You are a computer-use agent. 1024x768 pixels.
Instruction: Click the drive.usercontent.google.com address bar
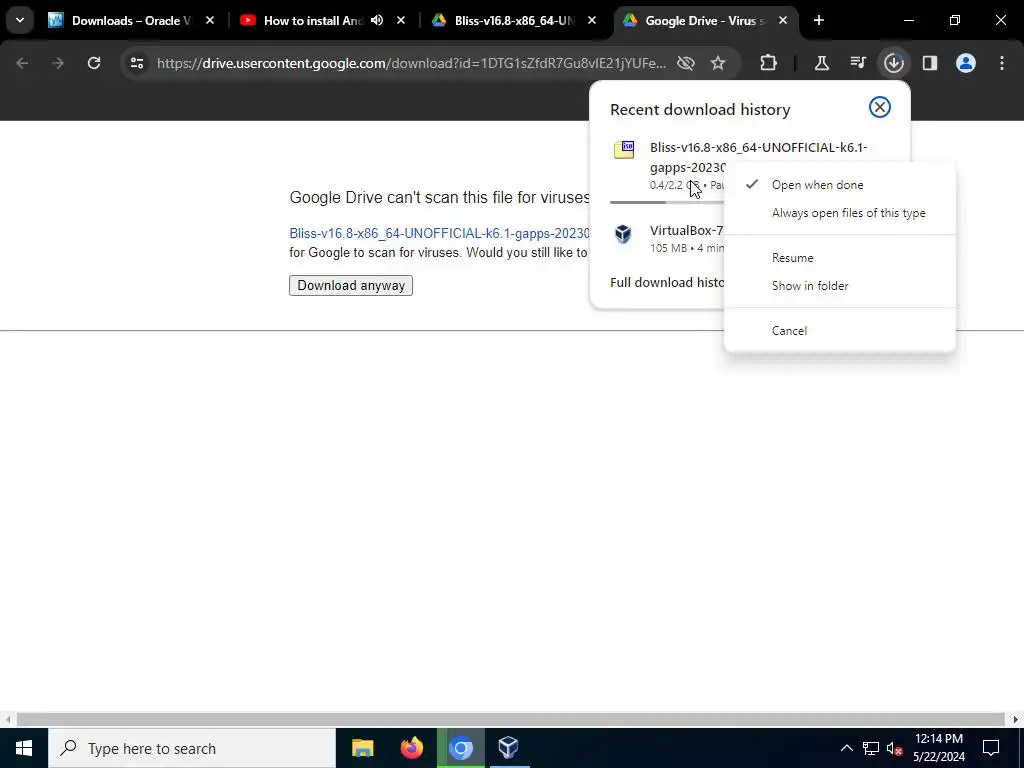411,63
